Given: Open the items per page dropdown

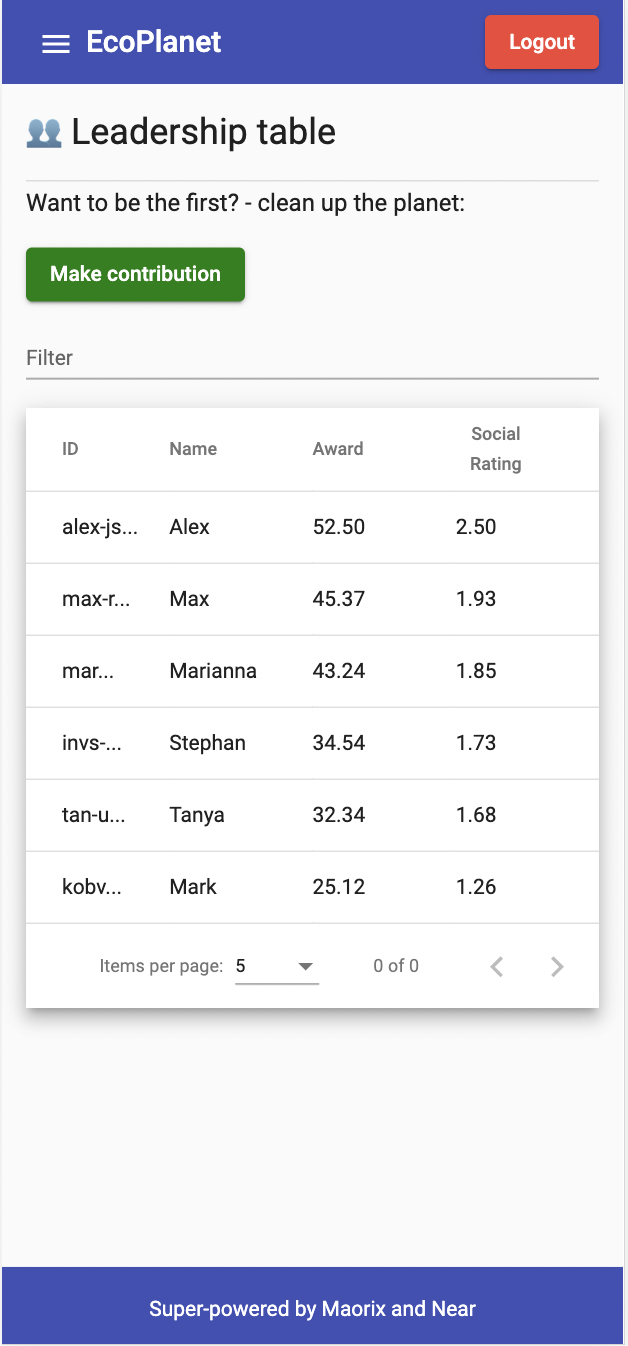Looking at the screenshot, I should click(277, 966).
